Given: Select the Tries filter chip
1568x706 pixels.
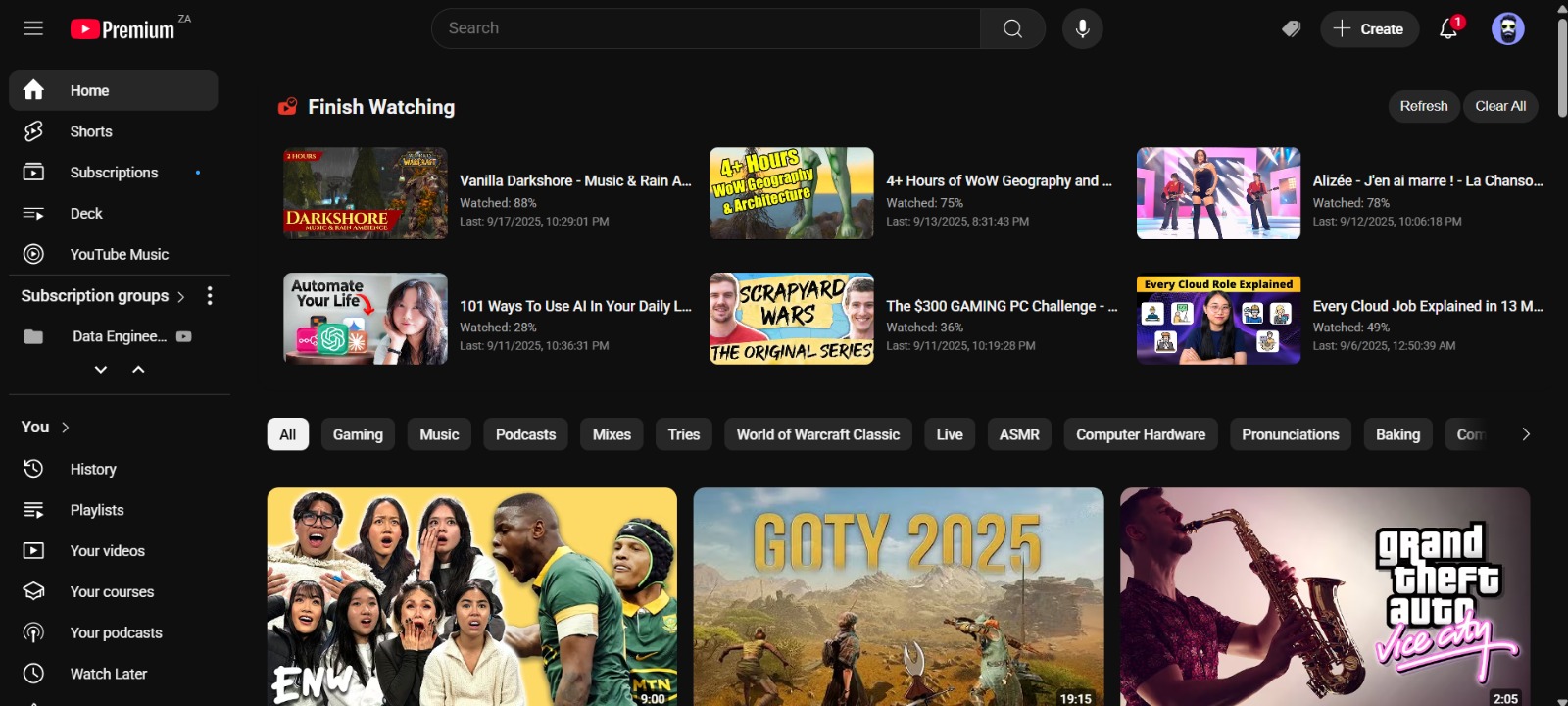Looking at the screenshot, I should pos(684,434).
